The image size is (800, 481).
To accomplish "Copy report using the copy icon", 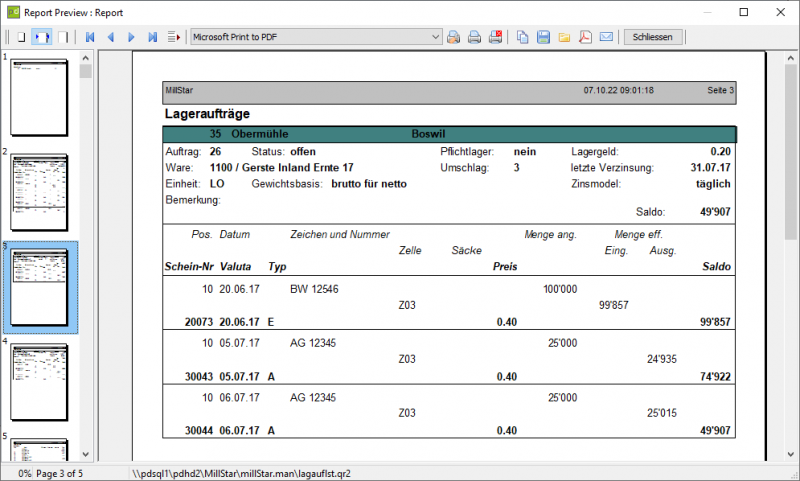I will tap(522, 37).
